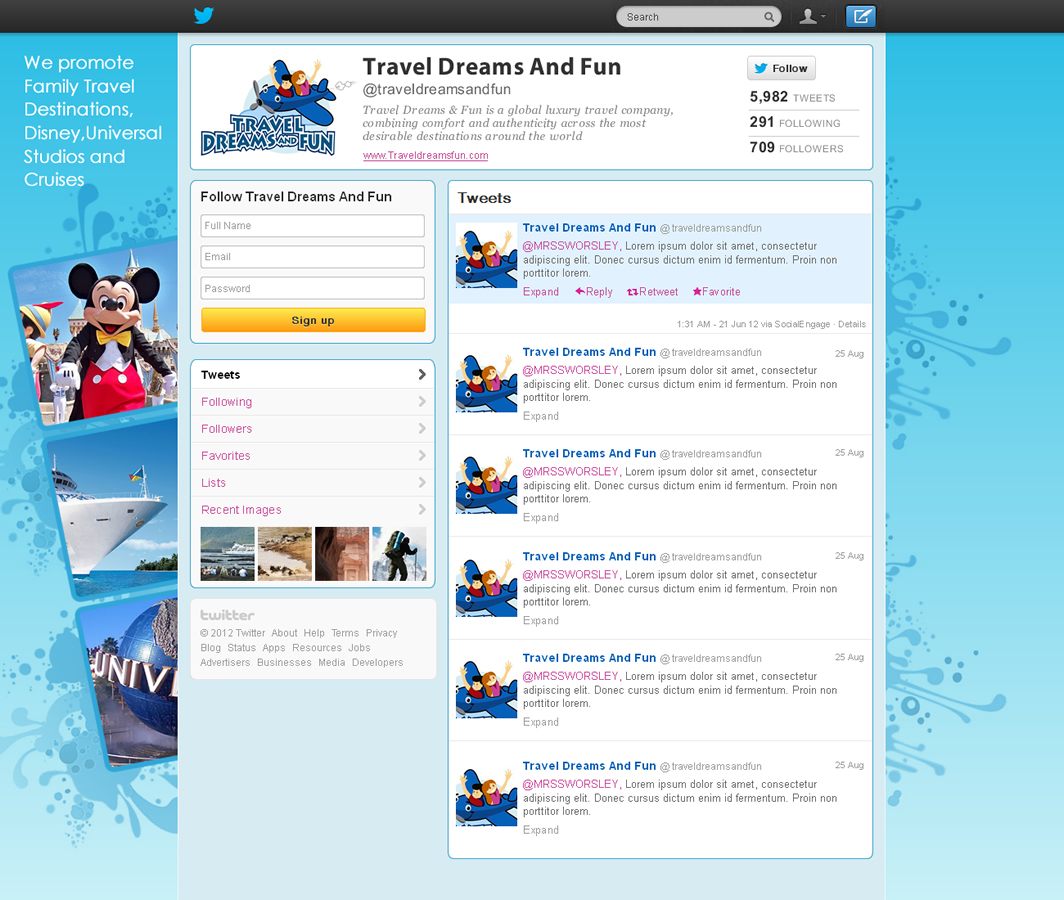Click the avatar of the first tweet

coord(486,256)
